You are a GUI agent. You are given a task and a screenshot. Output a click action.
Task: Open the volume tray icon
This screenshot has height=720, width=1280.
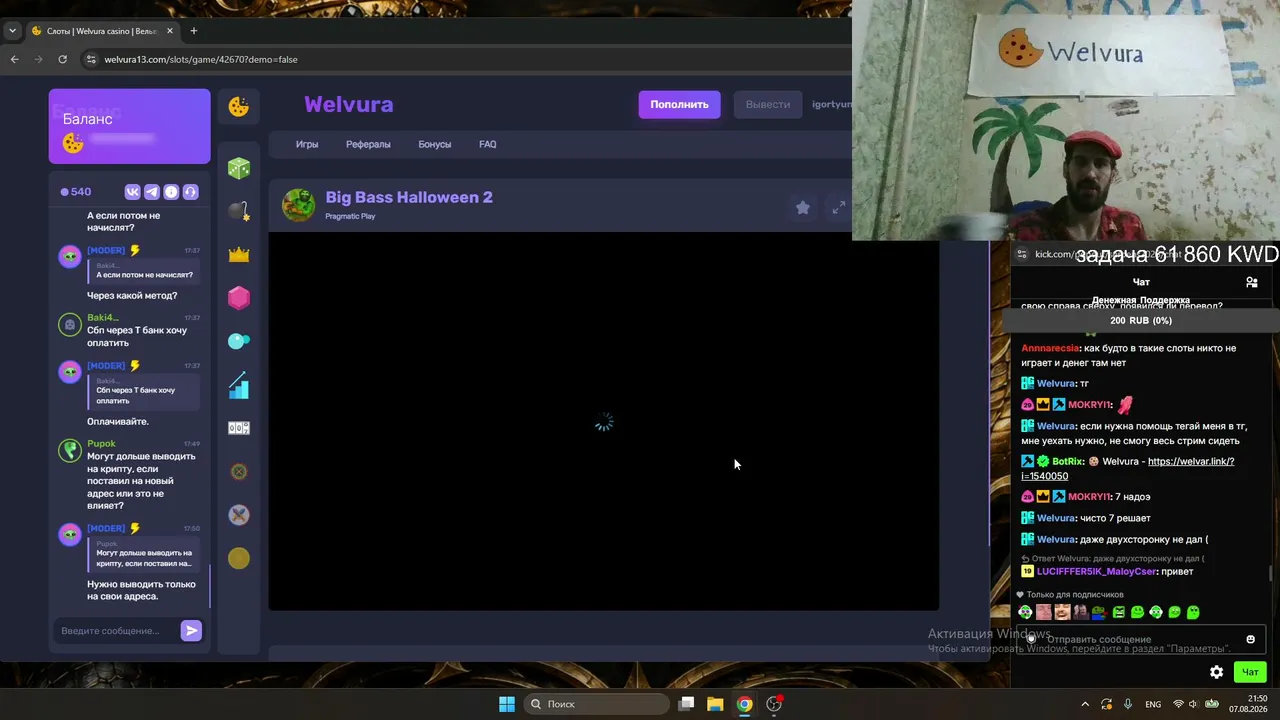[x=1192, y=704]
